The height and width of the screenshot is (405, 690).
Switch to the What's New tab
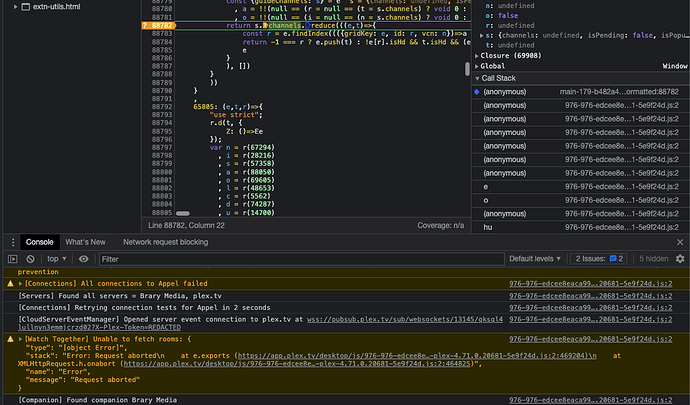tap(85, 242)
